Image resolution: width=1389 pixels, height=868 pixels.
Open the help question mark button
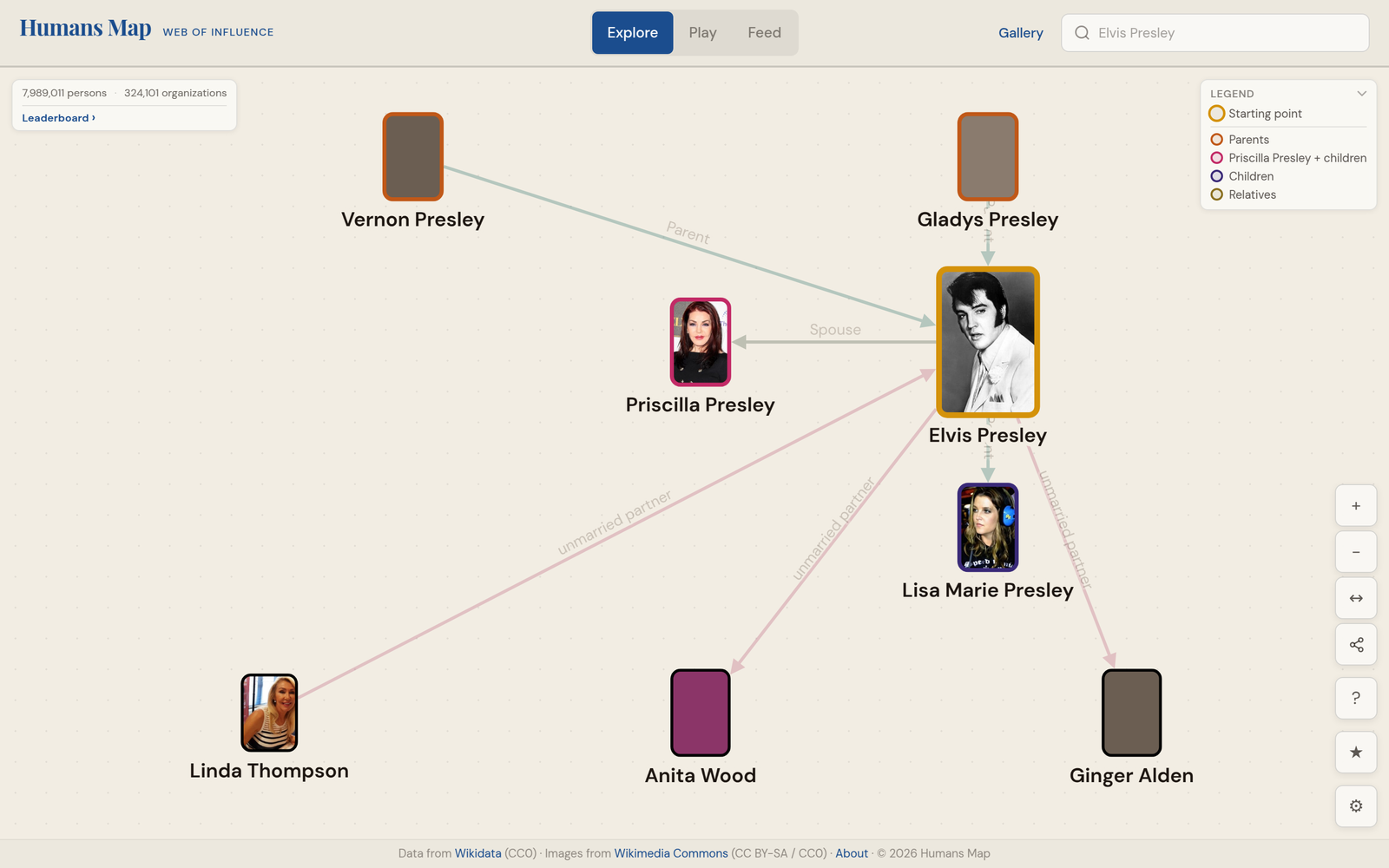pos(1356,698)
